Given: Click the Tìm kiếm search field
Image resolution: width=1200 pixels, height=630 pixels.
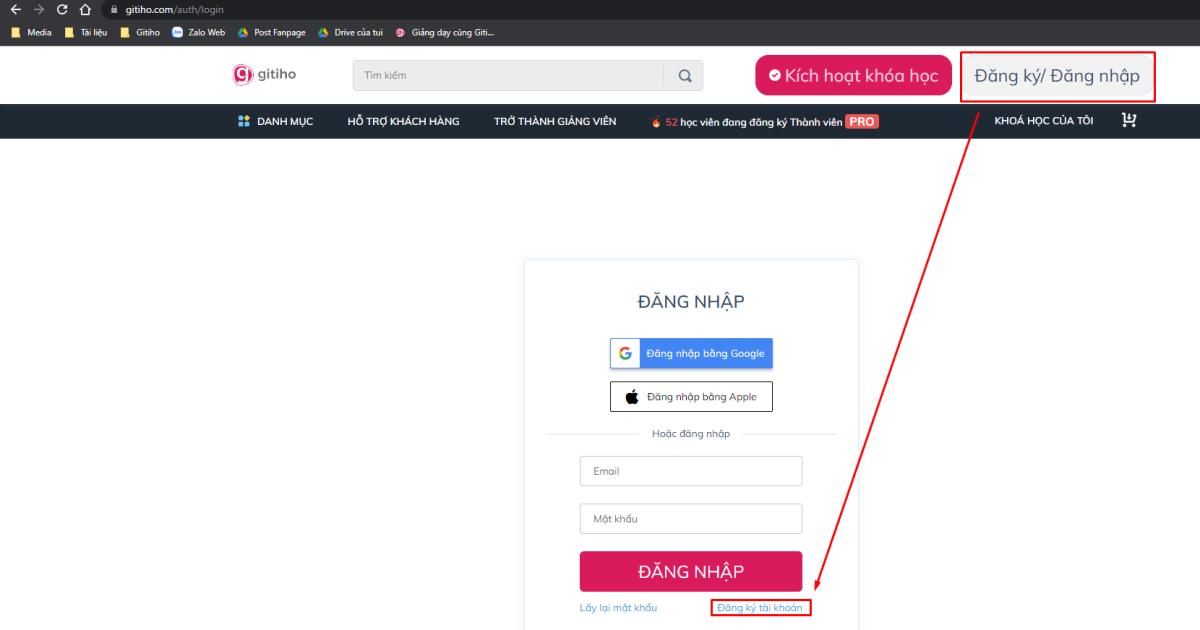Looking at the screenshot, I should (x=508, y=75).
